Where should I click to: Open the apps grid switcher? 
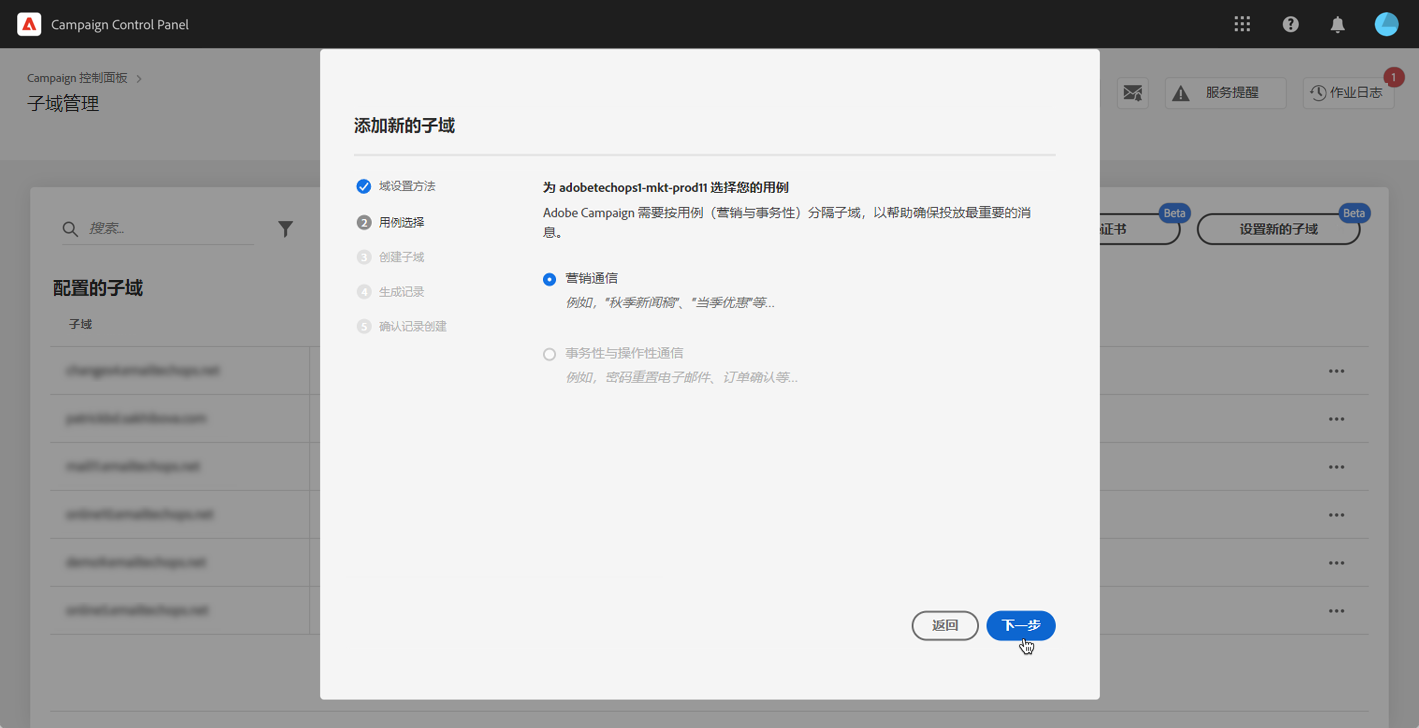pos(1242,24)
